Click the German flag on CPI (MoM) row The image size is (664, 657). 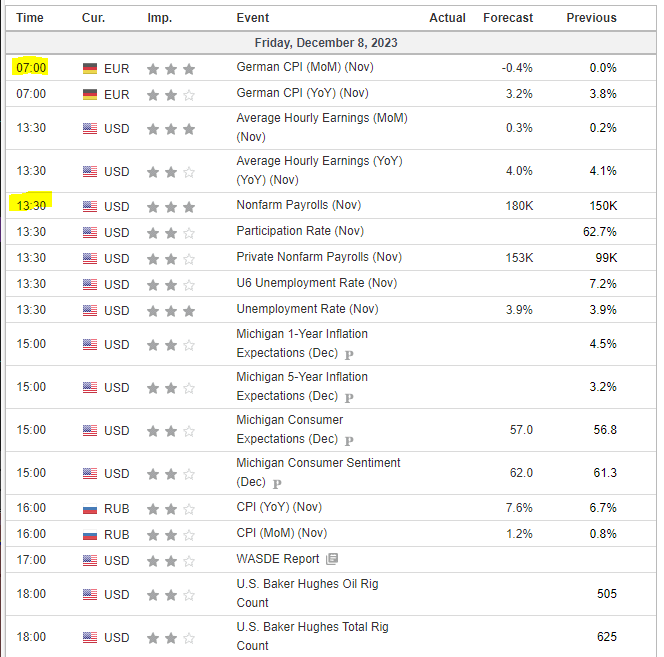click(91, 69)
